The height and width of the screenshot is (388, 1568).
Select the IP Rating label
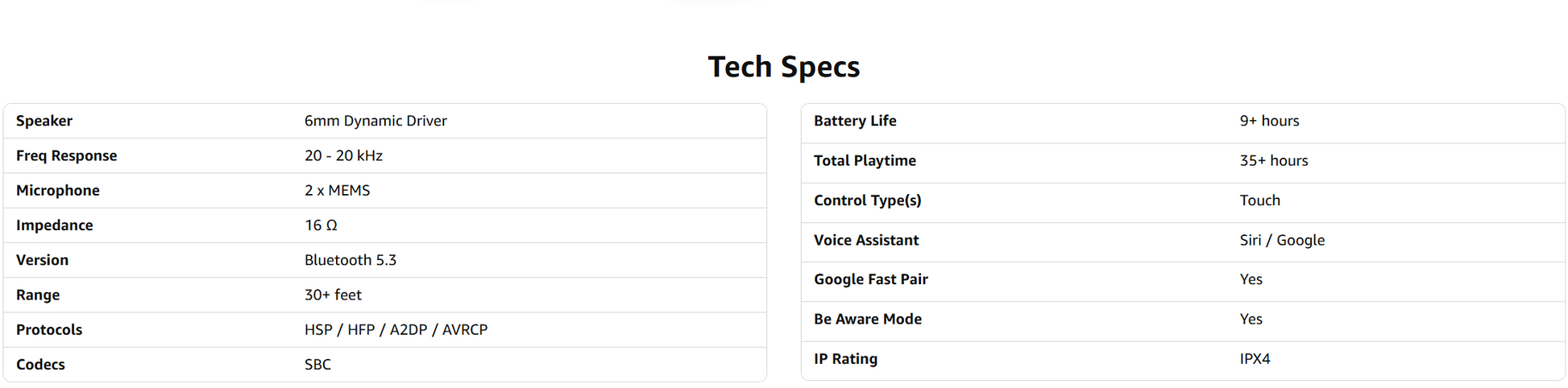845,359
